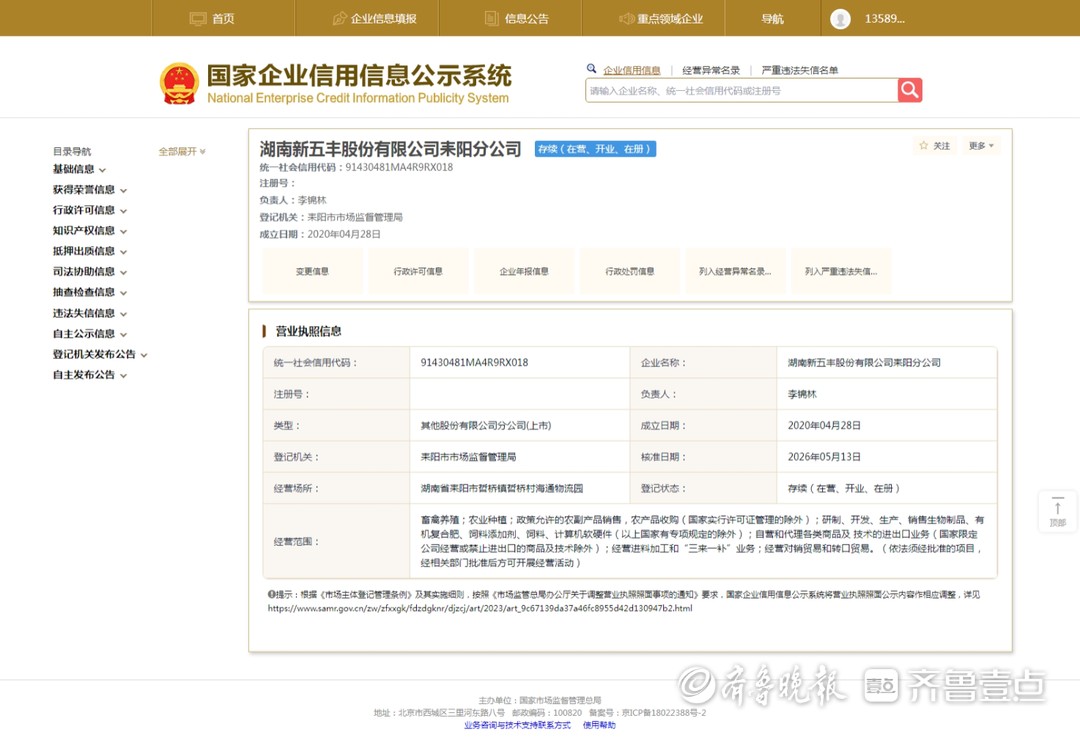Screen dimensions: 1080x743
Task: Click the 顶部 back-to-top arrow
Action: click(1057, 512)
